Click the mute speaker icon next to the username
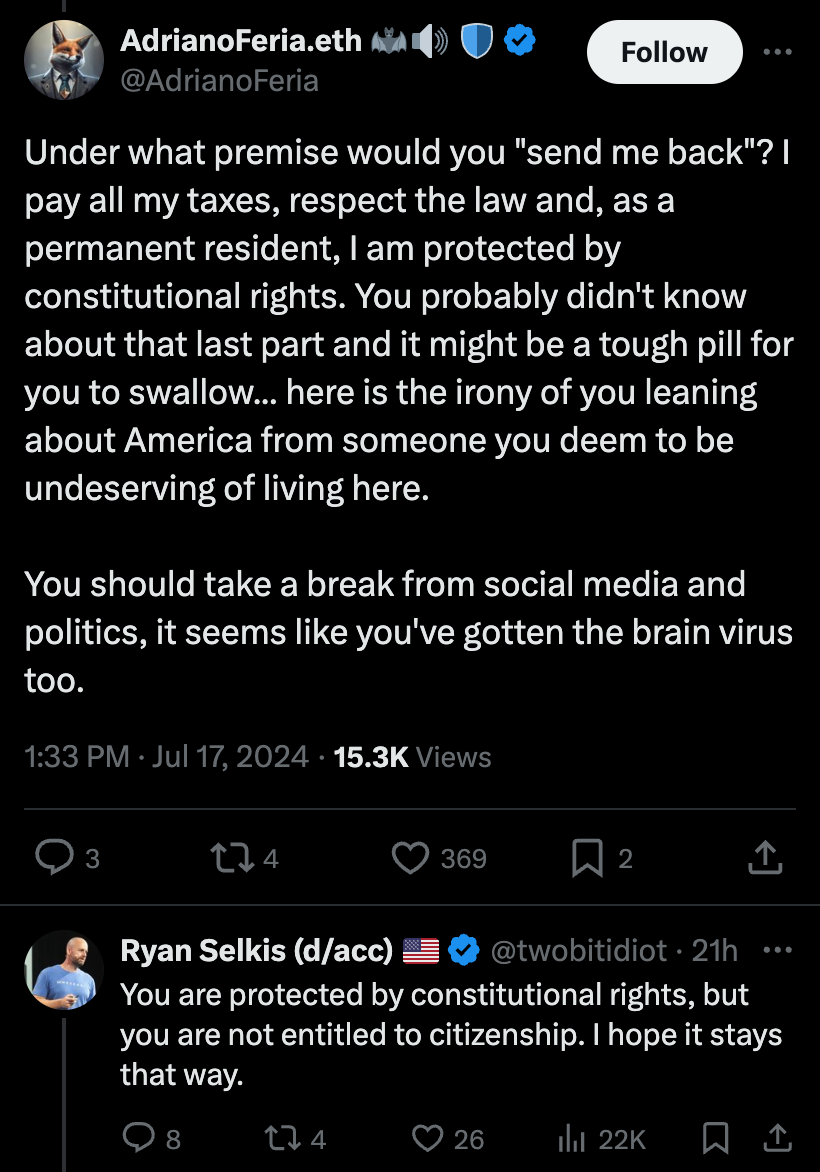 432,42
